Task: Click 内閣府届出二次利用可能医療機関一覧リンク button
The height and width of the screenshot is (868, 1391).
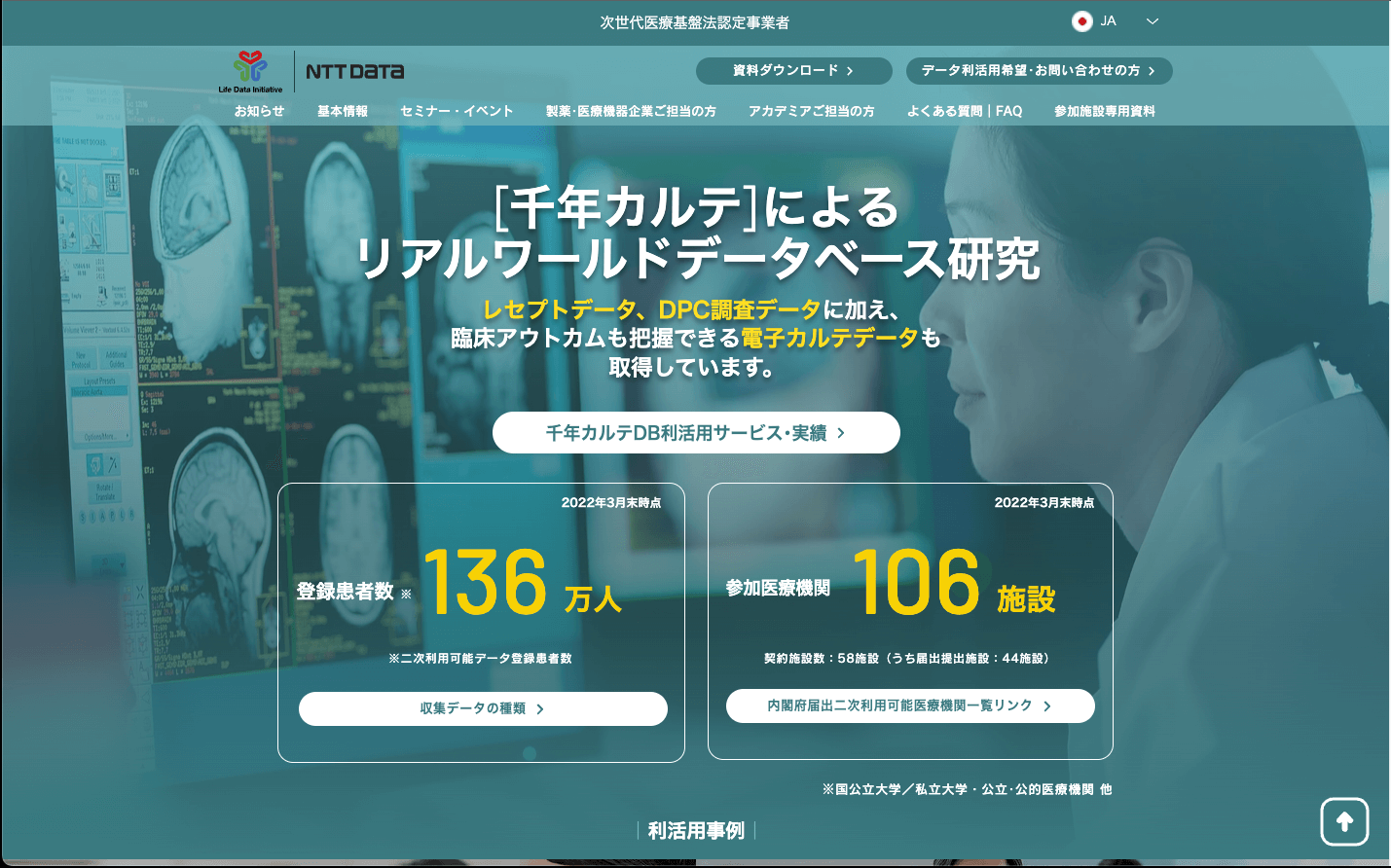Action: (910, 705)
